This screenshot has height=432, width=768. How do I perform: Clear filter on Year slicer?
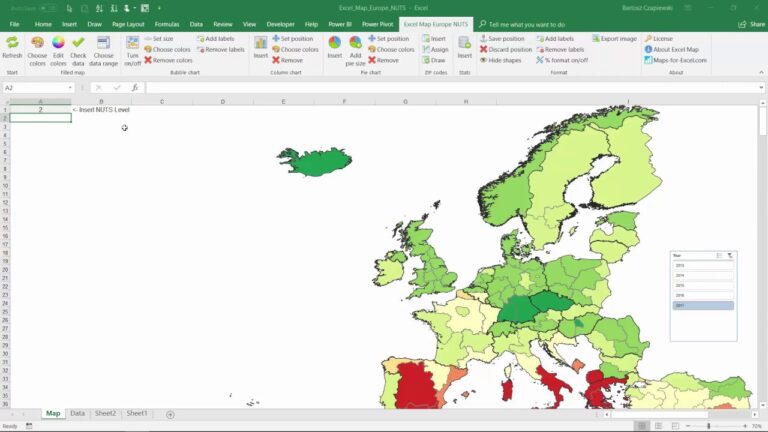(x=729, y=255)
